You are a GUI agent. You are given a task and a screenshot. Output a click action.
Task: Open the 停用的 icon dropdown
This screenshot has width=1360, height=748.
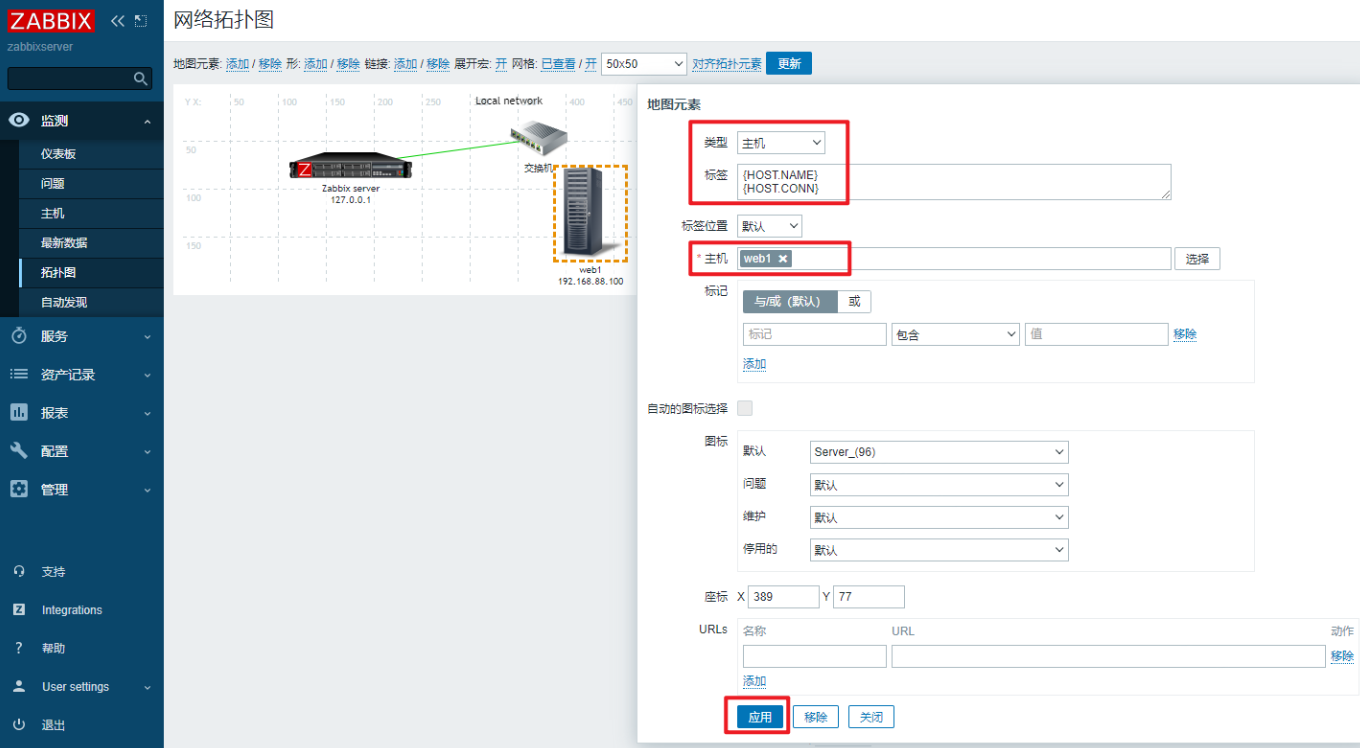click(x=939, y=550)
